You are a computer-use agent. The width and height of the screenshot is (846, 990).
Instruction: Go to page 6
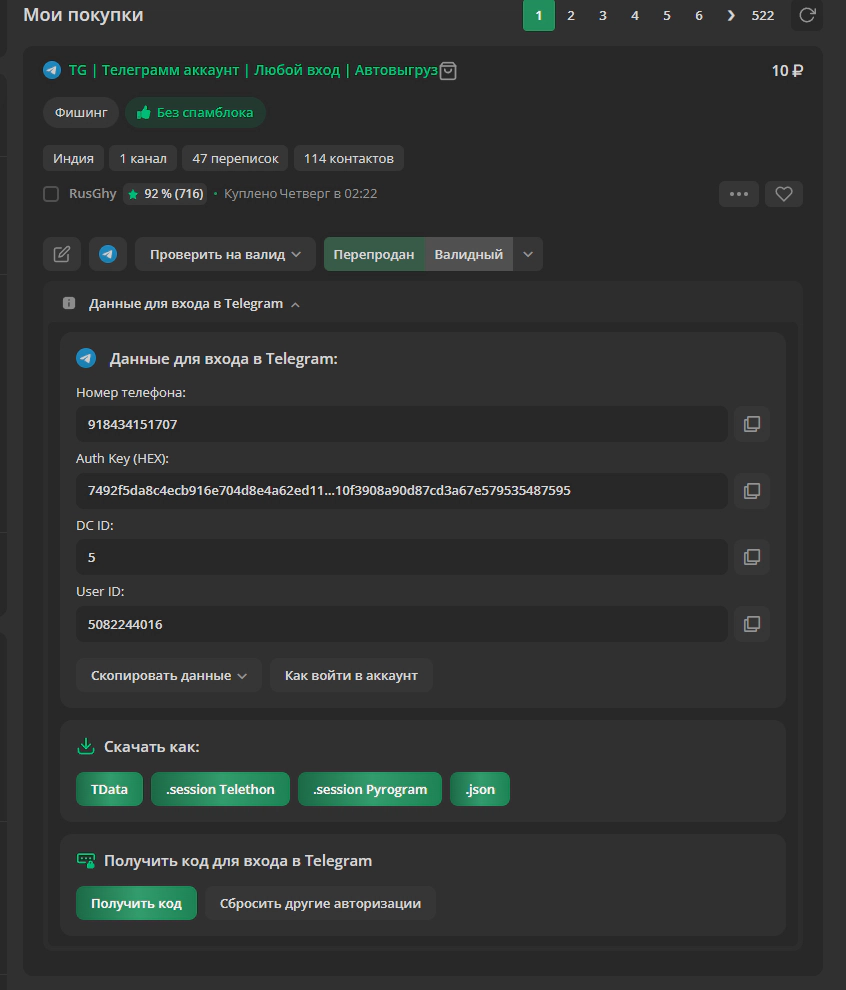(x=699, y=15)
